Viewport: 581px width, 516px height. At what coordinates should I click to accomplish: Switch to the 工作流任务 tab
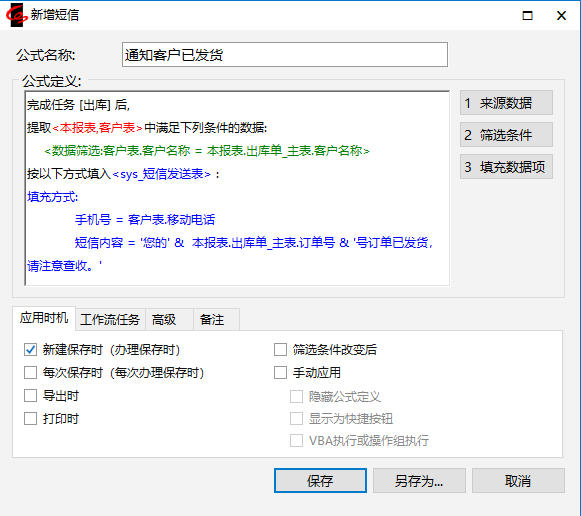[x=110, y=319]
